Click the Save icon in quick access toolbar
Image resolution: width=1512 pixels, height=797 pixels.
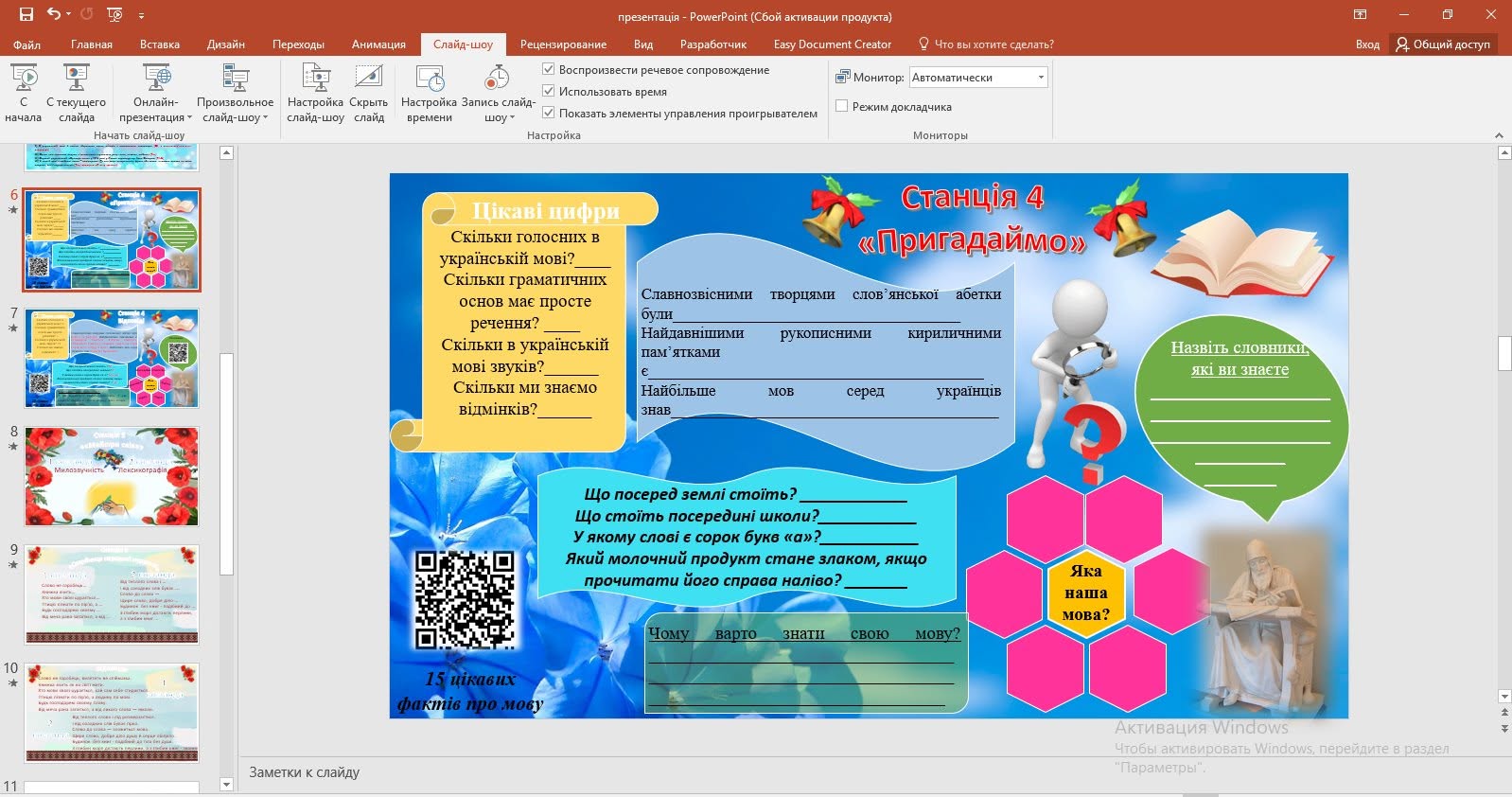[x=26, y=15]
